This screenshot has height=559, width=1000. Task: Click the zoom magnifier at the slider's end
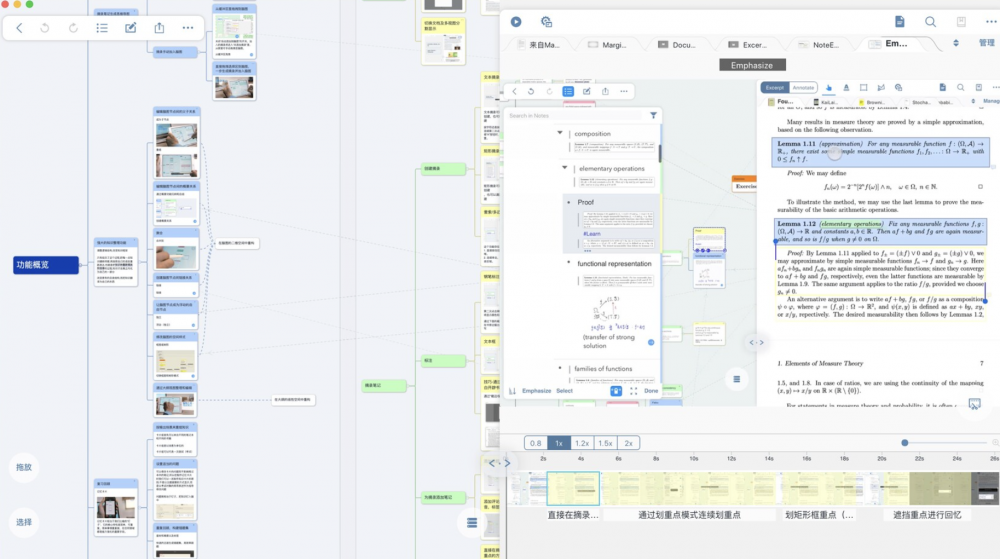click(995, 442)
